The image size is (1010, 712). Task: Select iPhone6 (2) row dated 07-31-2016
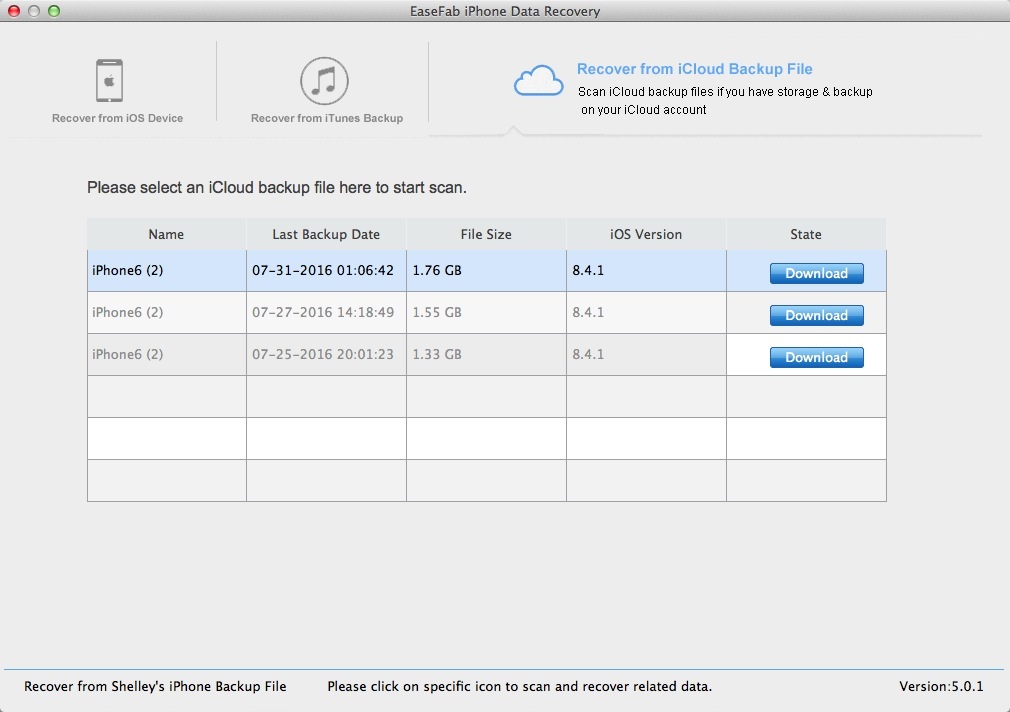pyautogui.click(x=486, y=271)
